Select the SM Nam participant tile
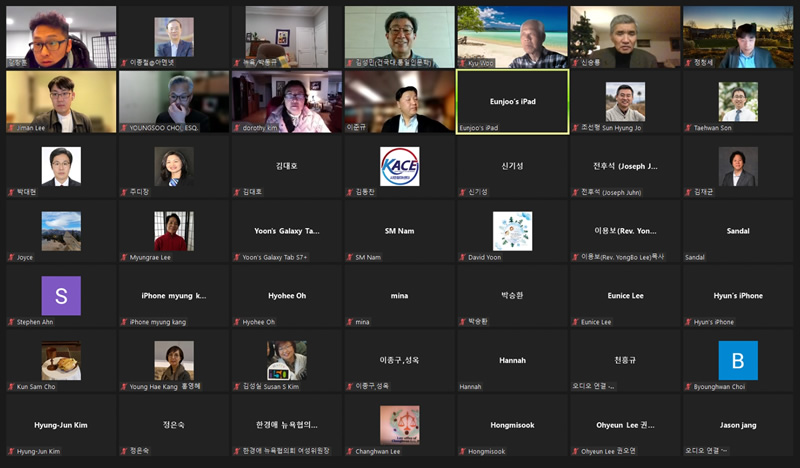The width and height of the screenshot is (800, 468). [x=399, y=231]
